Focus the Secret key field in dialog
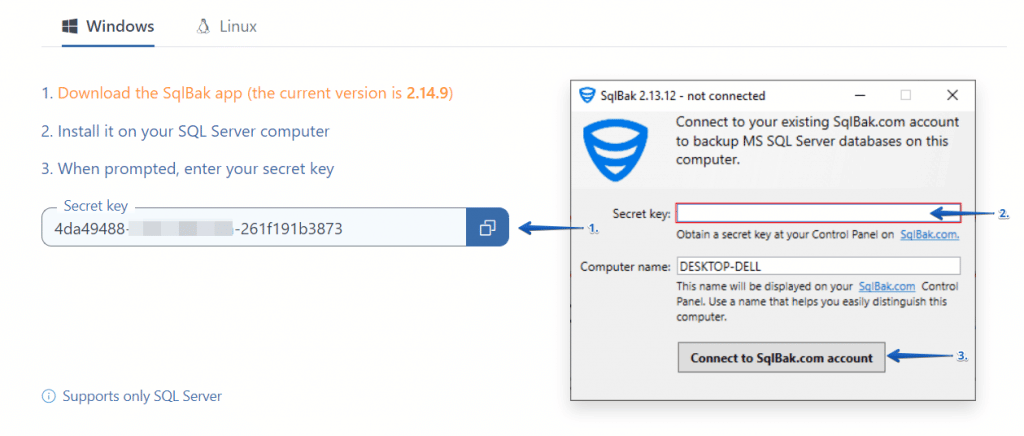1024x436 pixels. point(818,213)
